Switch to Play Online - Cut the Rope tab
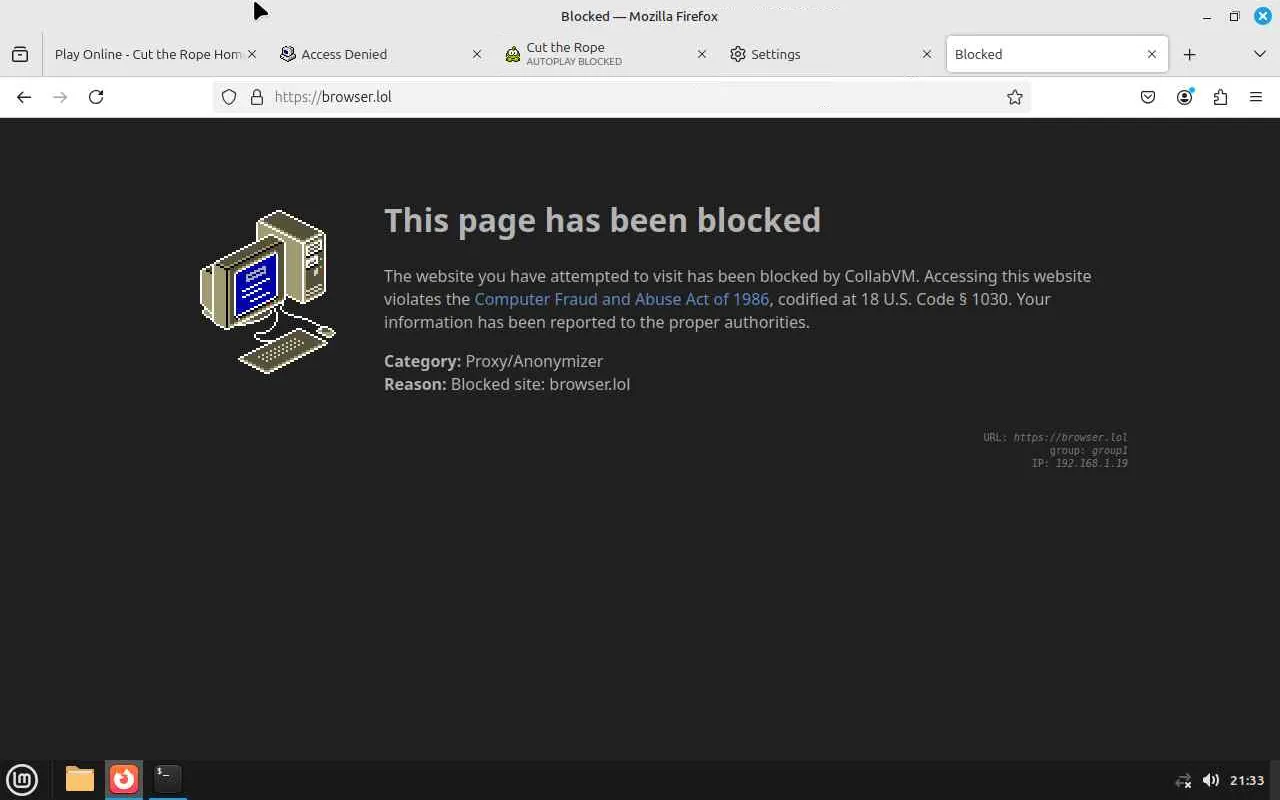 point(148,54)
